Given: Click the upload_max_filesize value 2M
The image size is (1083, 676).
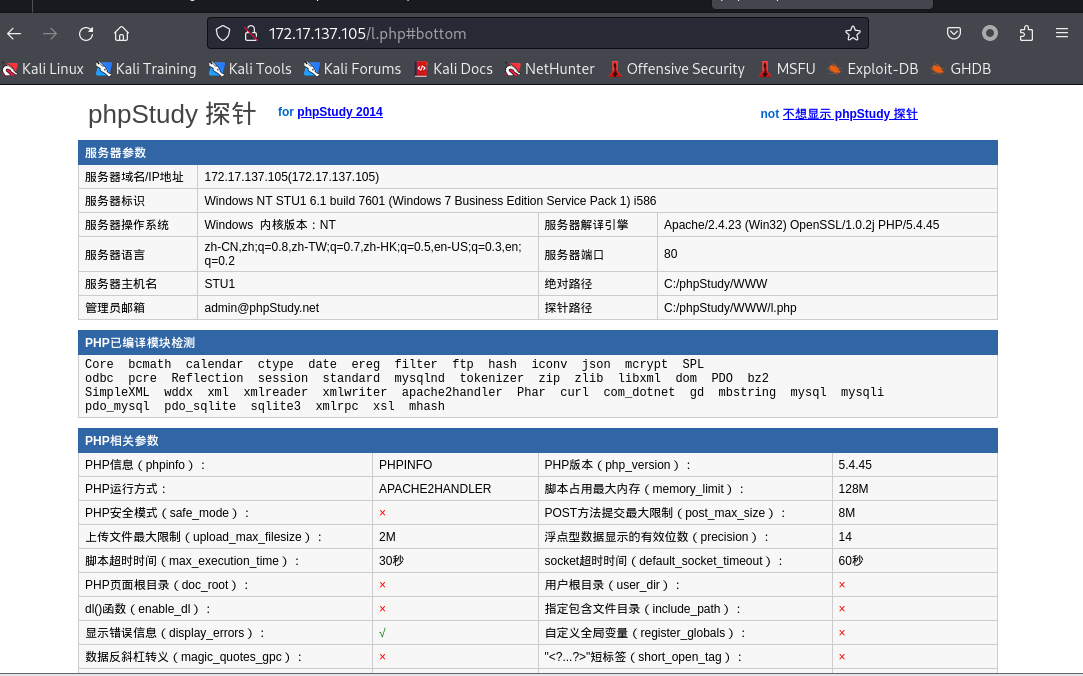Looking at the screenshot, I should [387, 537].
